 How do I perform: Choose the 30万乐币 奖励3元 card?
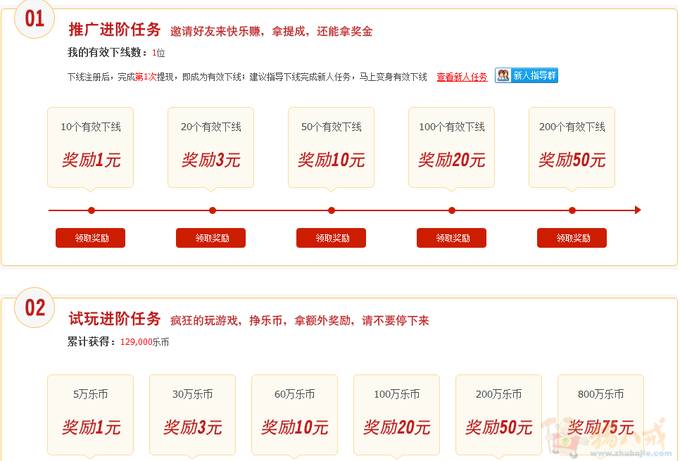[193, 415]
